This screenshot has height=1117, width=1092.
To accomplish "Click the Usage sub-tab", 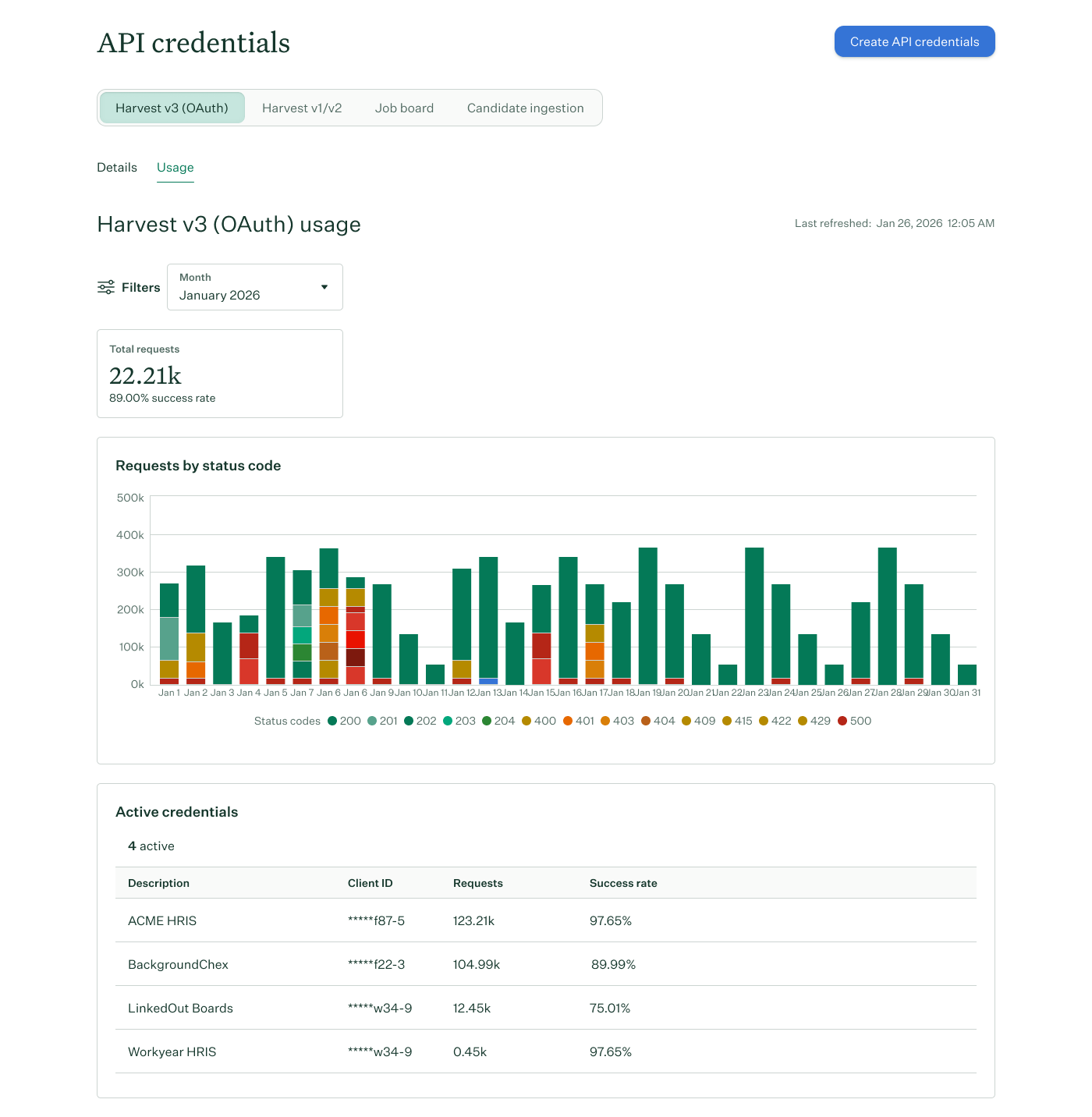I will tap(175, 167).
